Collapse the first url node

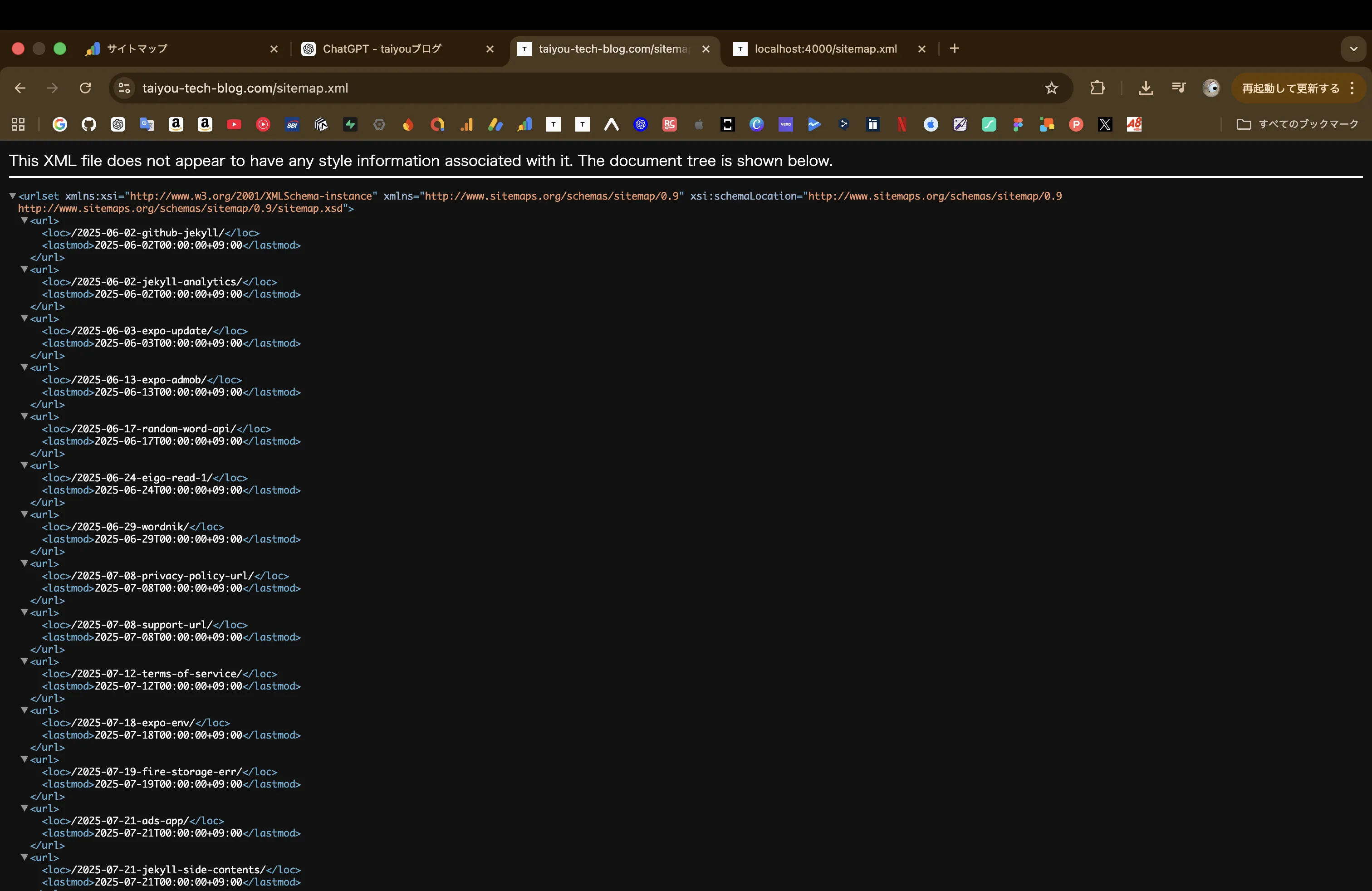[x=24, y=221]
